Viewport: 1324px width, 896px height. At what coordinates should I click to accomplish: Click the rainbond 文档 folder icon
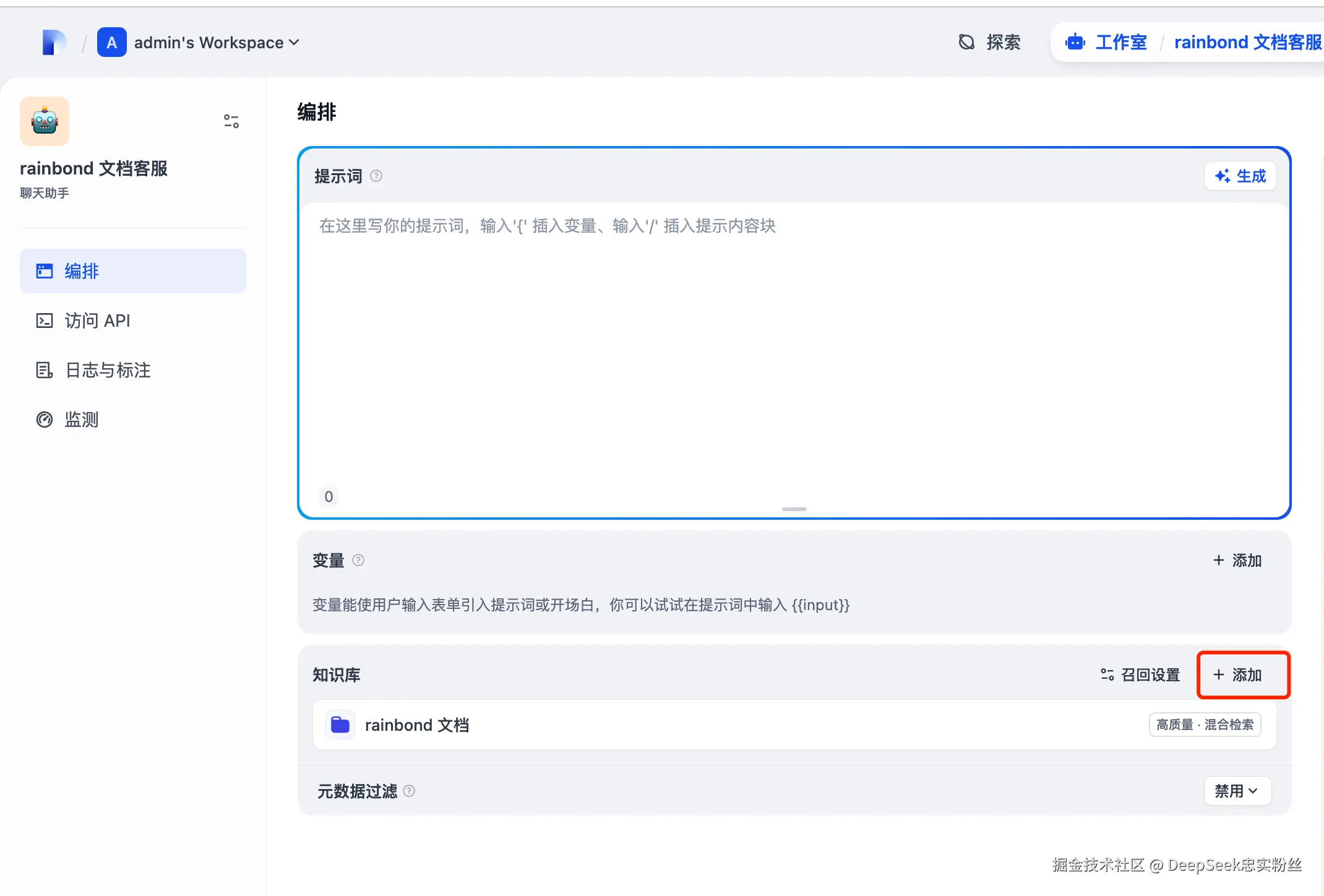pos(340,725)
